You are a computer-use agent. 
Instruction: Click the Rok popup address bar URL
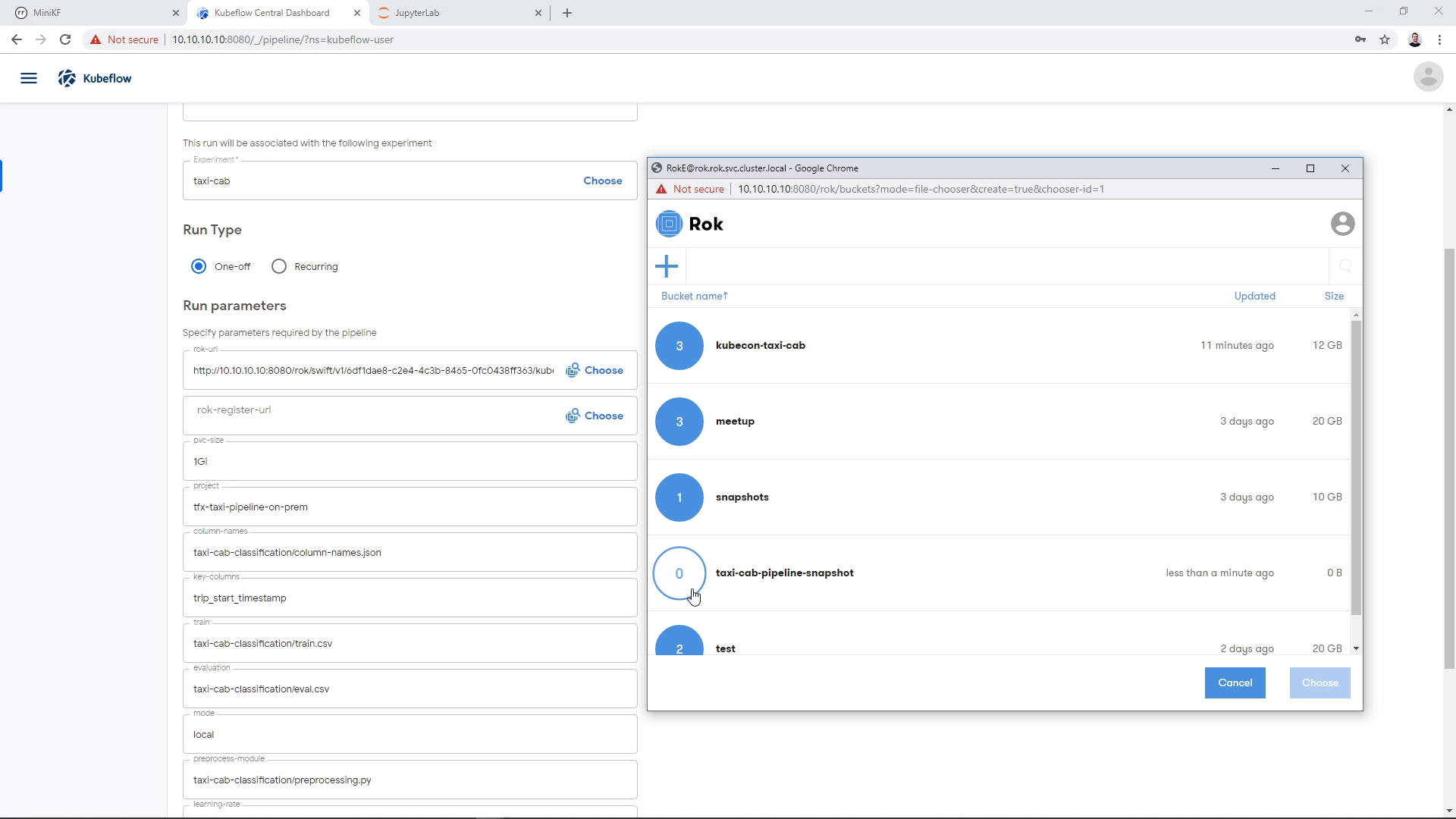(x=921, y=189)
